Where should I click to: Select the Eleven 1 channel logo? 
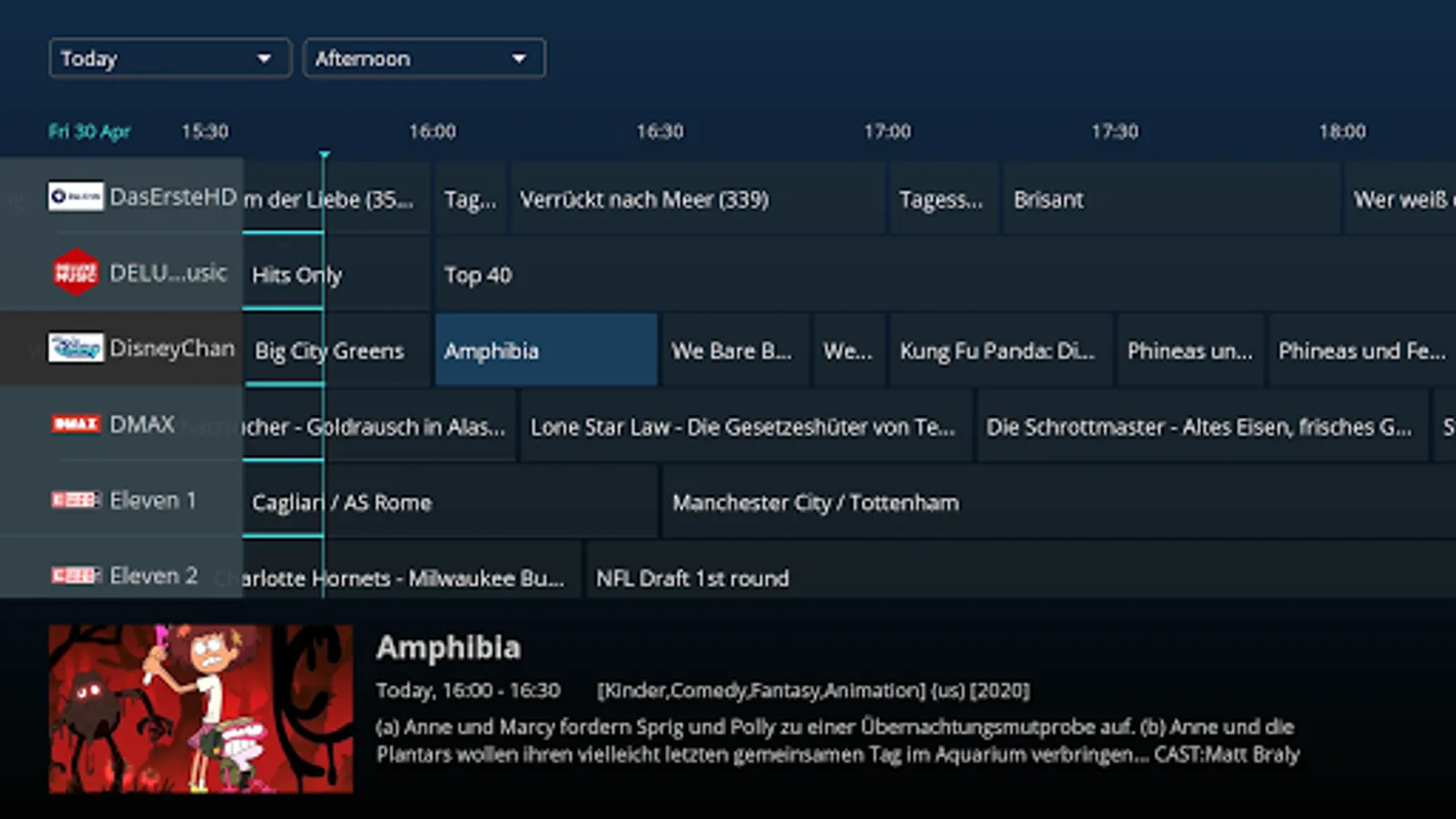(76, 500)
